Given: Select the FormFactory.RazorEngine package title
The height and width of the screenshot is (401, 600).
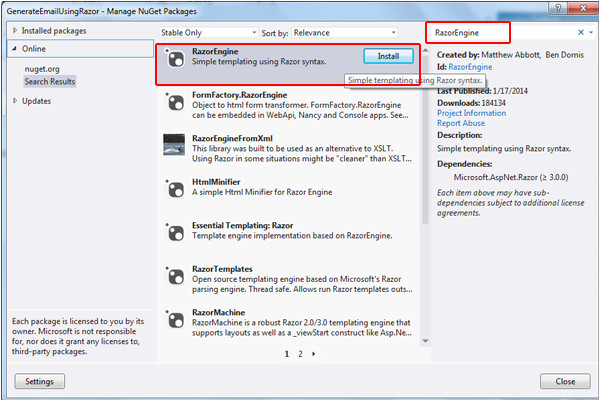Looking at the screenshot, I should [240, 95].
